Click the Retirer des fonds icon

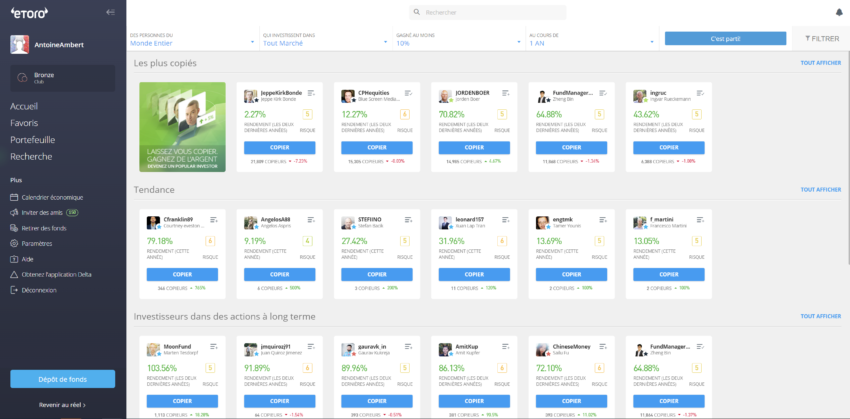click(15, 228)
